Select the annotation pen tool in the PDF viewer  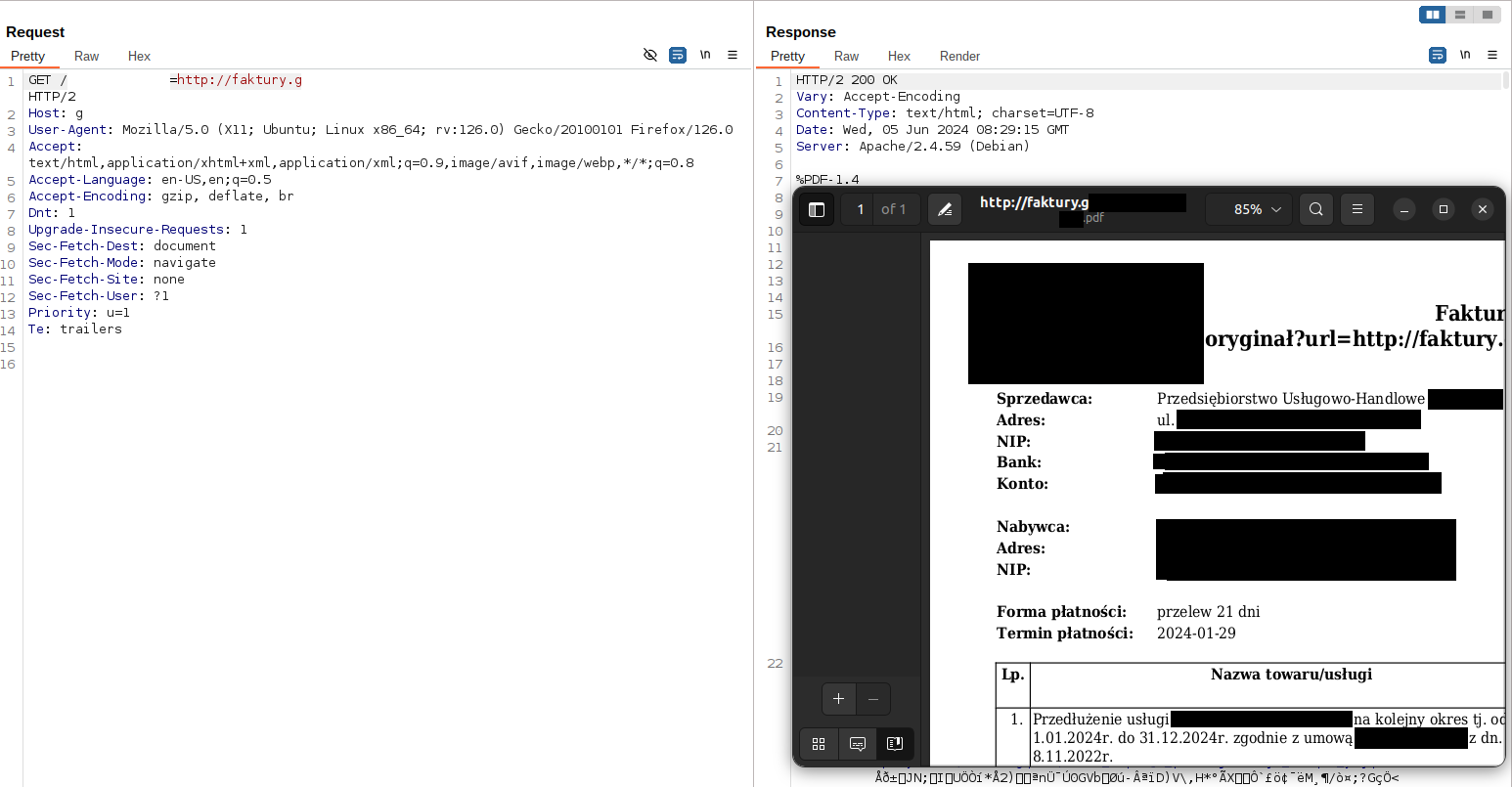click(x=944, y=208)
